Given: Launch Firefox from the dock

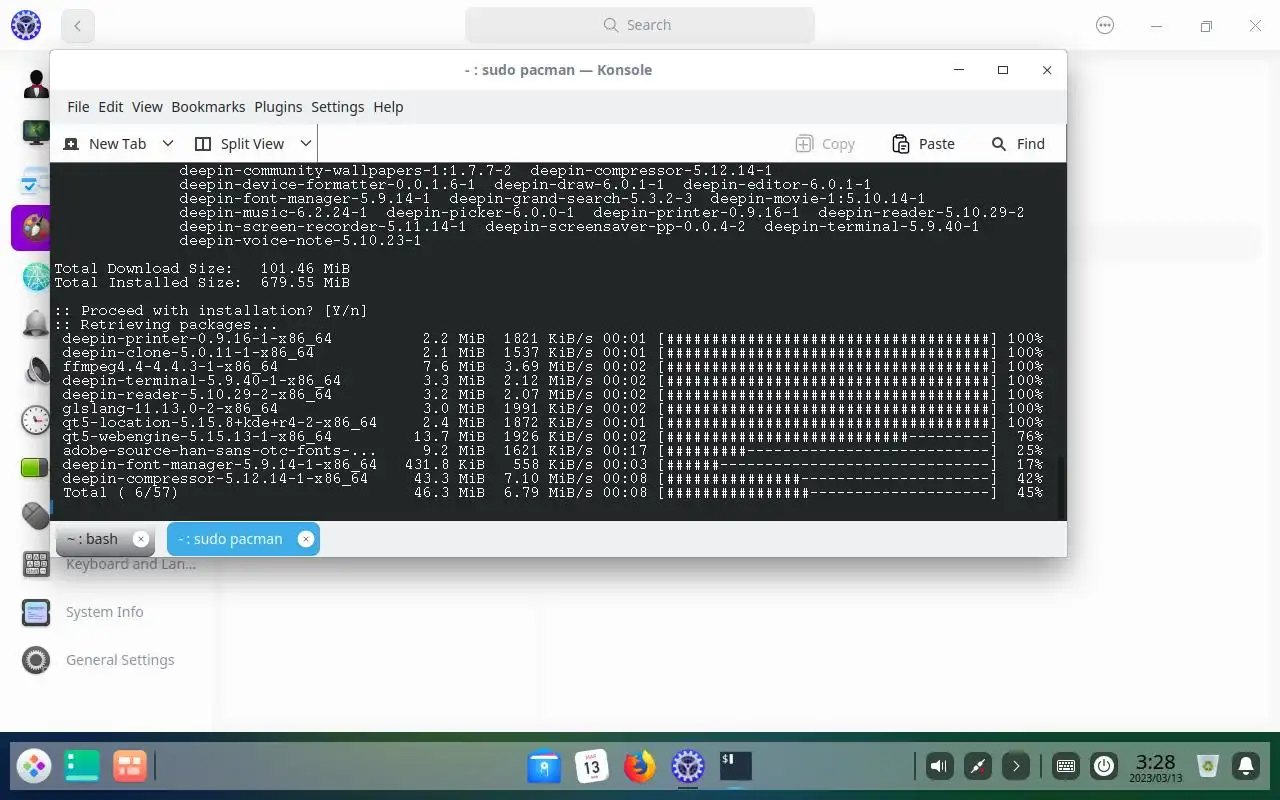Looking at the screenshot, I should tap(640, 767).
